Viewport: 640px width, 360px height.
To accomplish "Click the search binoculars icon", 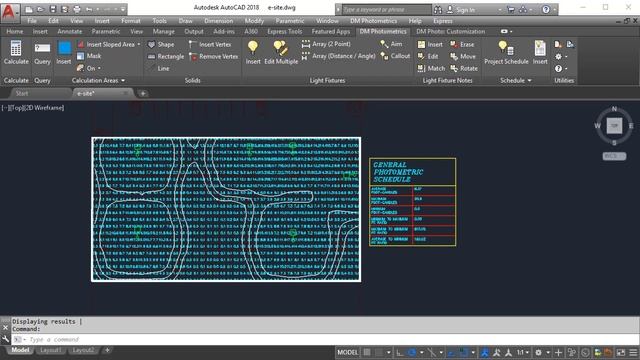I will pos(438,9).
